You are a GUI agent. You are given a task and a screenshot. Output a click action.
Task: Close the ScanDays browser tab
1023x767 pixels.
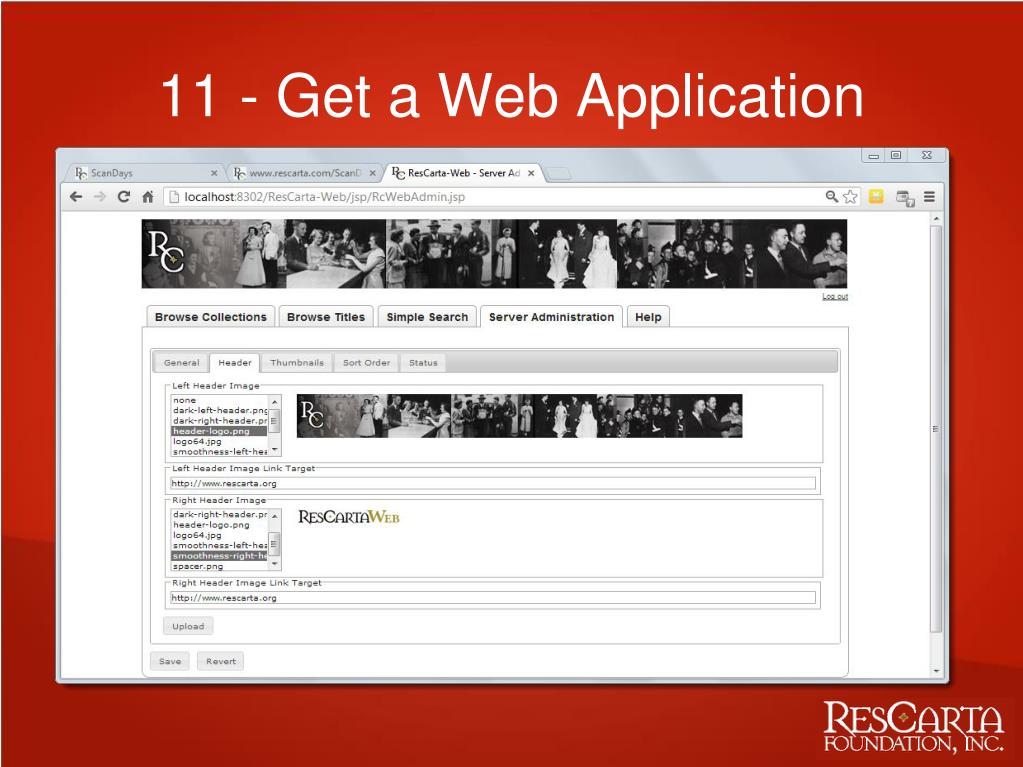click(x=214, y=173)
